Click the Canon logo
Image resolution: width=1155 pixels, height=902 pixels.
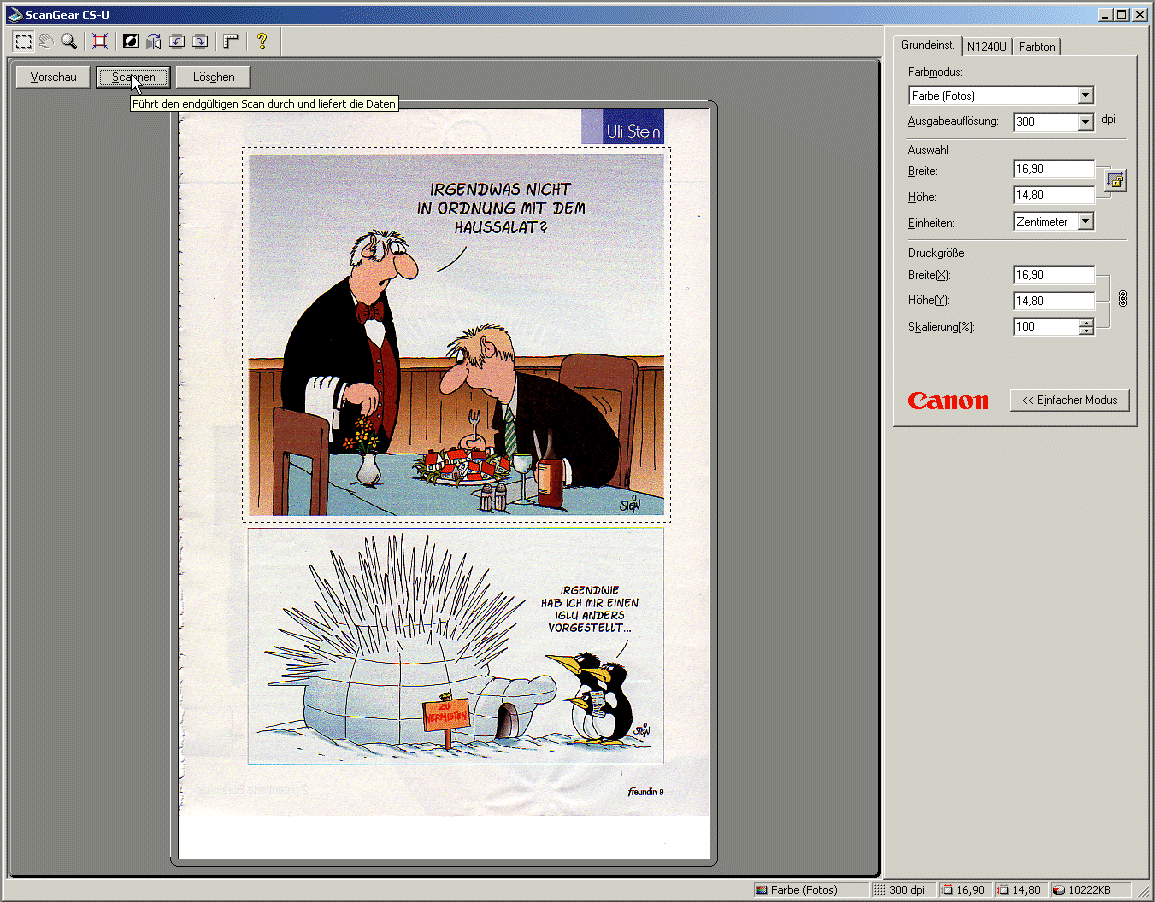(948, 401)
